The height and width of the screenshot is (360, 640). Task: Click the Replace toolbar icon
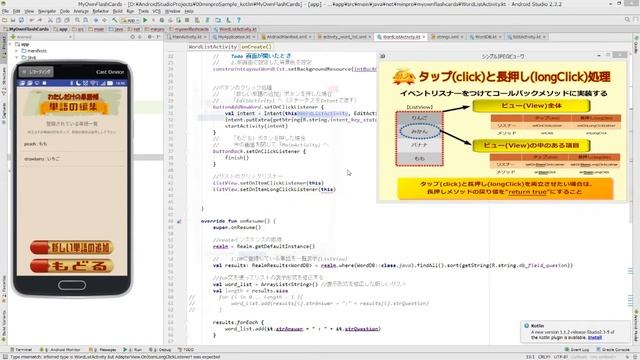(85, 20)
